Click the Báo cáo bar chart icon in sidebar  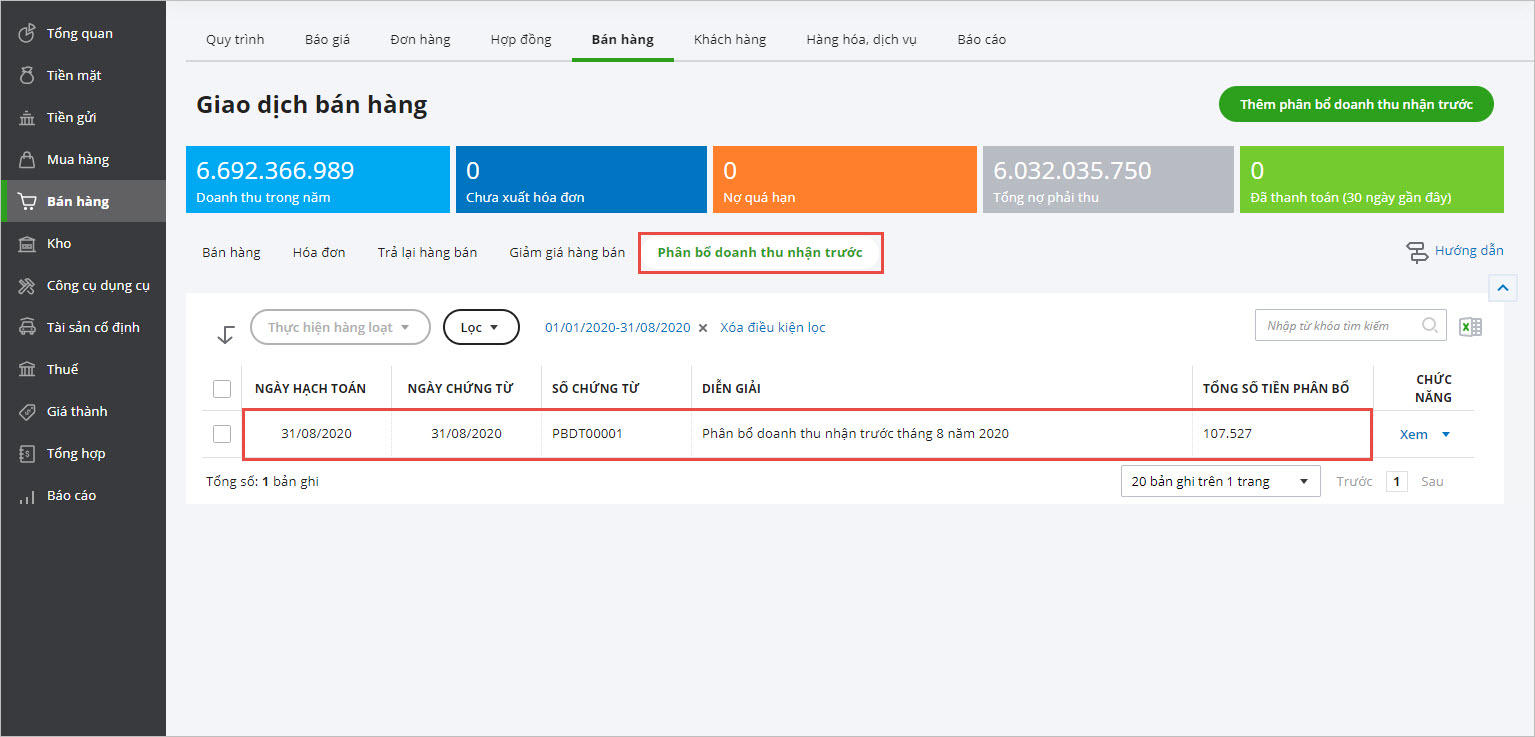27,496
